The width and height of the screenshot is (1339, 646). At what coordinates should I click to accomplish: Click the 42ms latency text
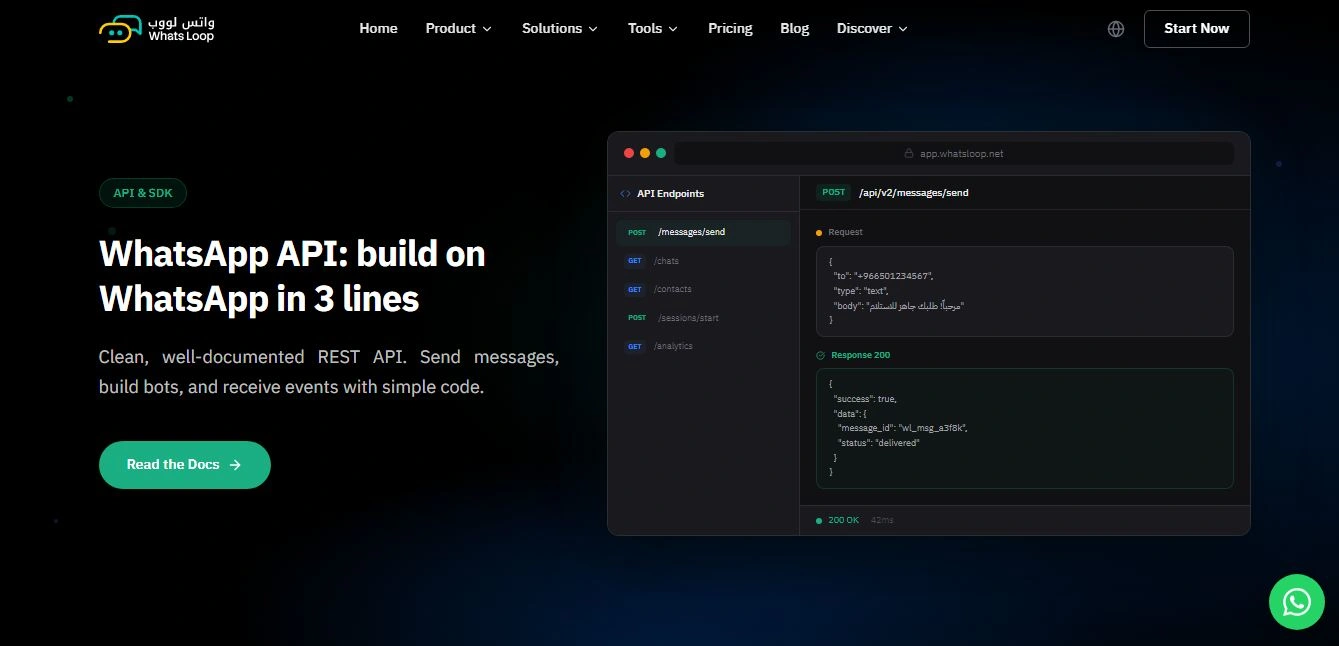[x=882, y=521]
